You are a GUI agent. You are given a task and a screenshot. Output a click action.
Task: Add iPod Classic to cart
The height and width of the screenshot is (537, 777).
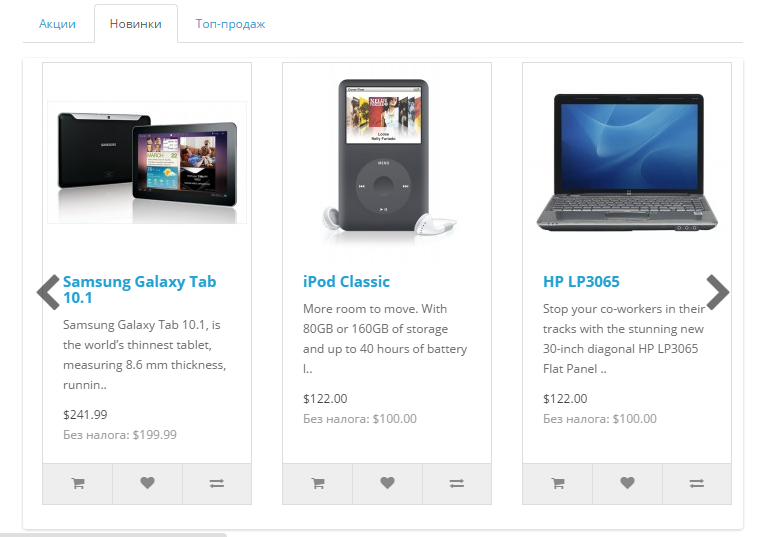coord(318,483)
